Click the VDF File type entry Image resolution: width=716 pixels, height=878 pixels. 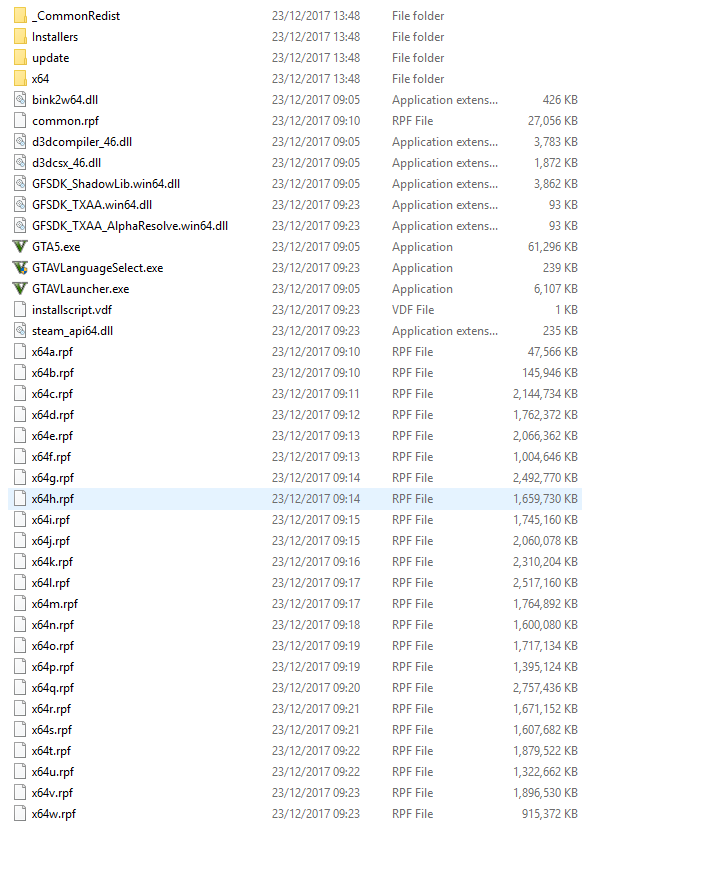tap(413, 310)
